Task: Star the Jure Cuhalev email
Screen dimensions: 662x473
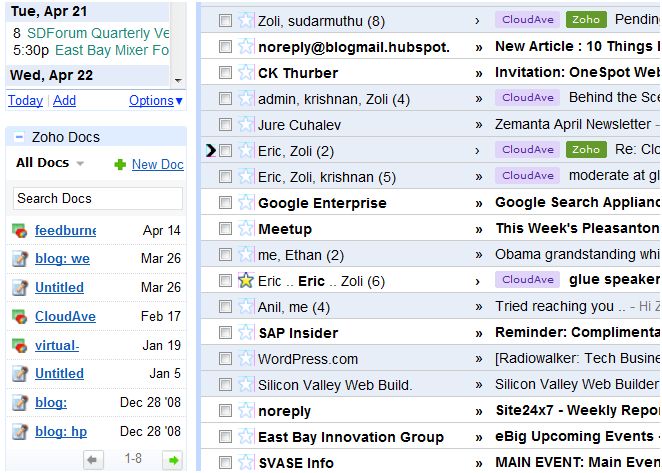Action: pos(246,125)
